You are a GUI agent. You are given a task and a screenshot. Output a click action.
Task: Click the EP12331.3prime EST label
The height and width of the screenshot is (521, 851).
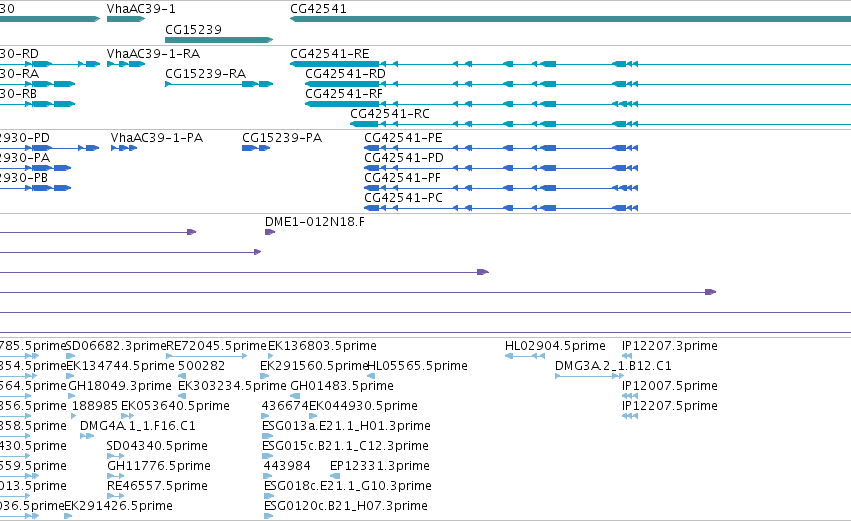point(380,466)
